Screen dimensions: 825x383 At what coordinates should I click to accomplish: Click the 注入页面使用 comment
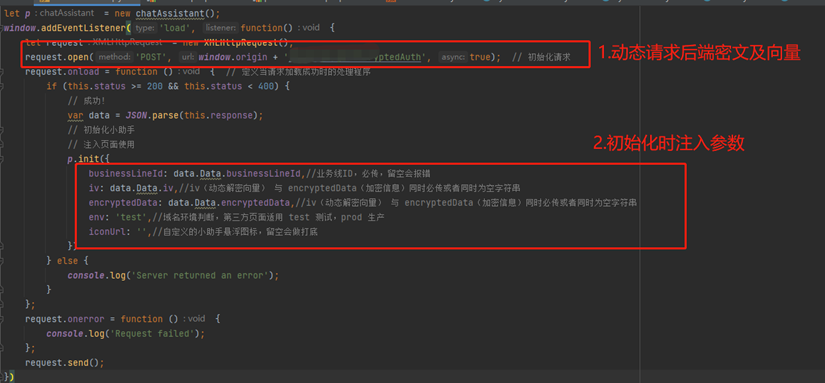pyautogui.click(x=102, y=144)
